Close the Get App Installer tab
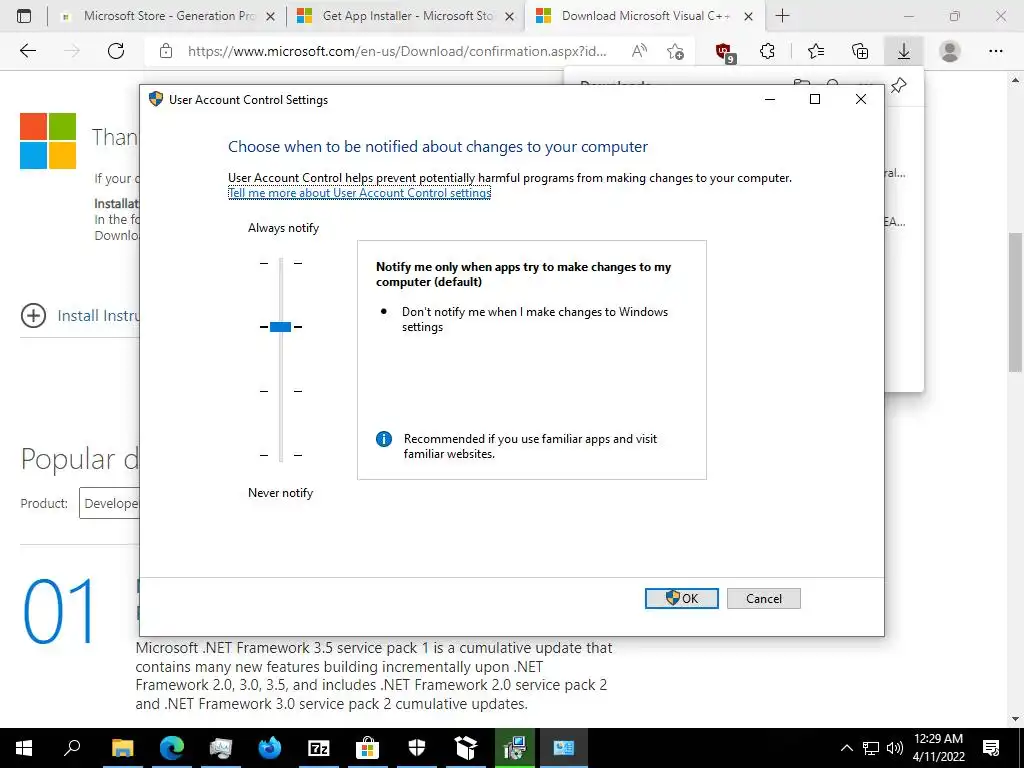Screen dimensions: 1024x768 (x=510, y=16)
